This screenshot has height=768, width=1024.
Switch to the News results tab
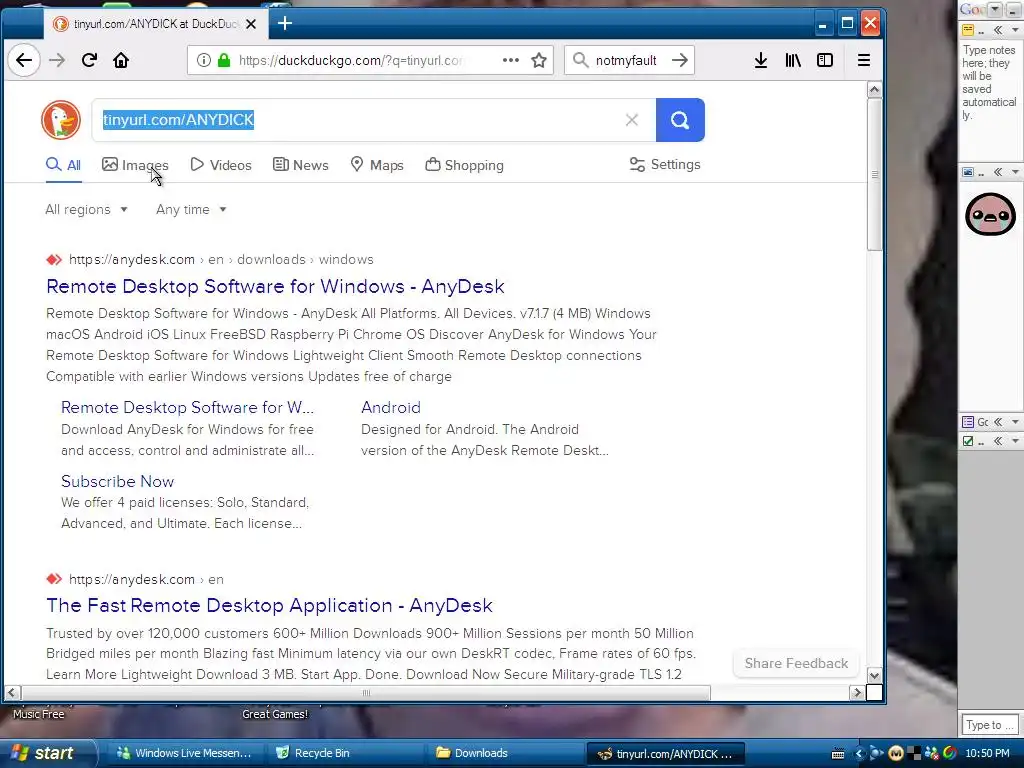point(300,165)
